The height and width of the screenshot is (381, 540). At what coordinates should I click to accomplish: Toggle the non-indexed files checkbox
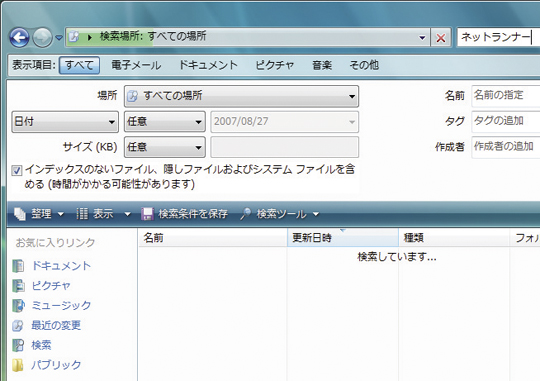click(x=17, y=170)
